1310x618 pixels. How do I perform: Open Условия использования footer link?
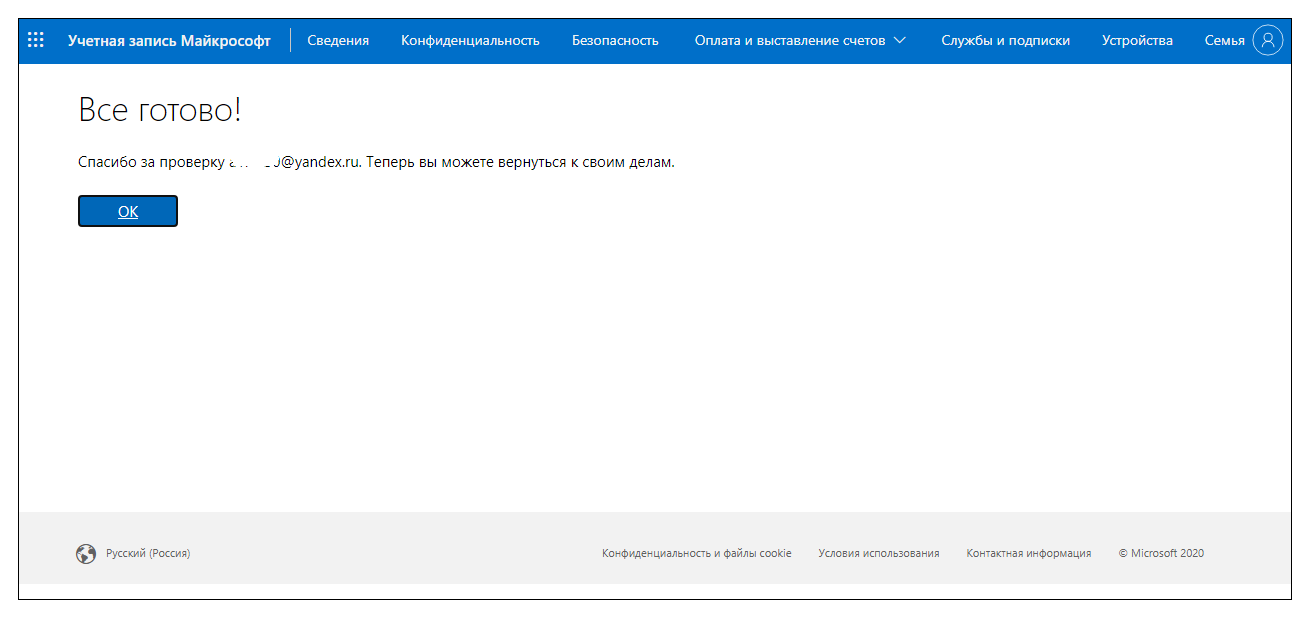[878, 553]
